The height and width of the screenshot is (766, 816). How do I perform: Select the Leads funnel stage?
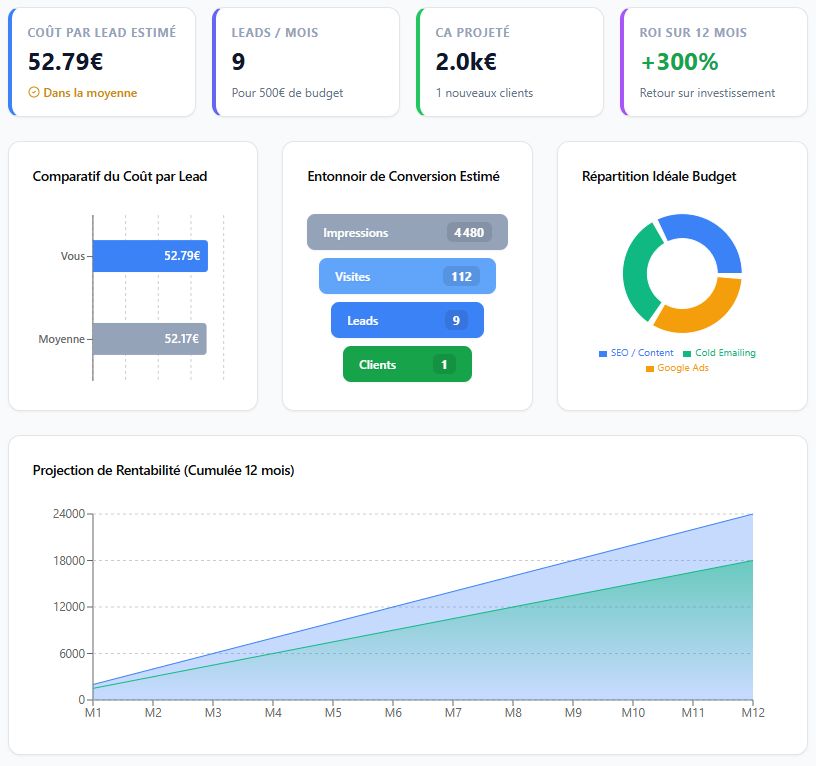[x=407, y=321]
